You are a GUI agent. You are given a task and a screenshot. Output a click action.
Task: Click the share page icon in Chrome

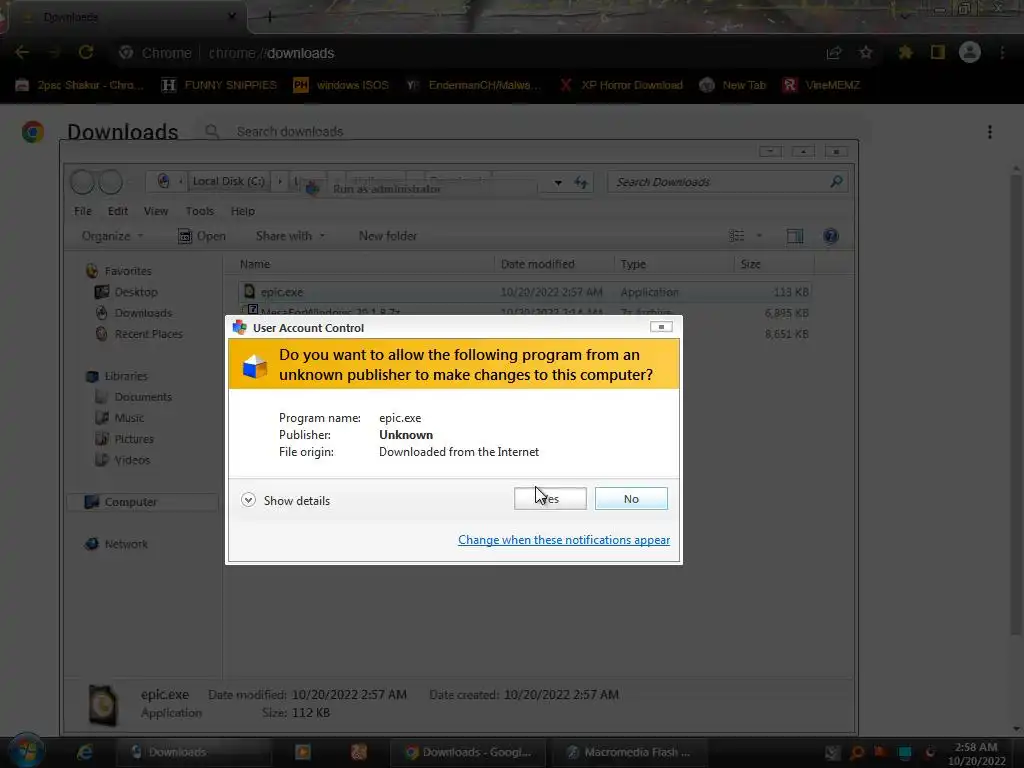834,53
